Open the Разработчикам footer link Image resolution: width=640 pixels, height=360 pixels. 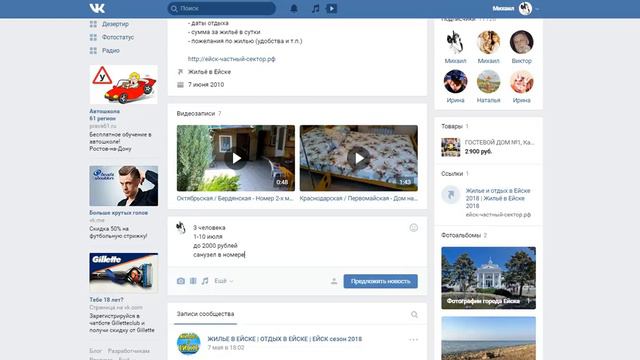[129, 351]
